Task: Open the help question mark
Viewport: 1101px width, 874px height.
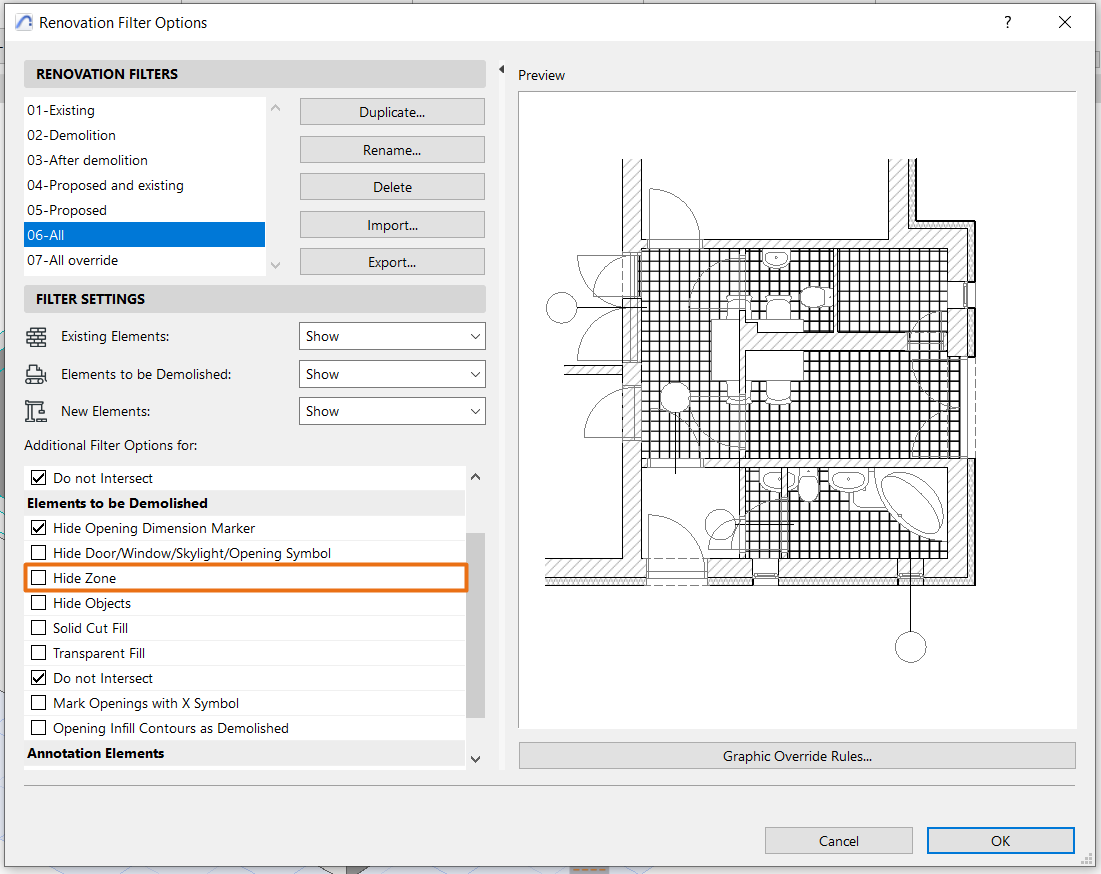Action: click(1007, 22)
